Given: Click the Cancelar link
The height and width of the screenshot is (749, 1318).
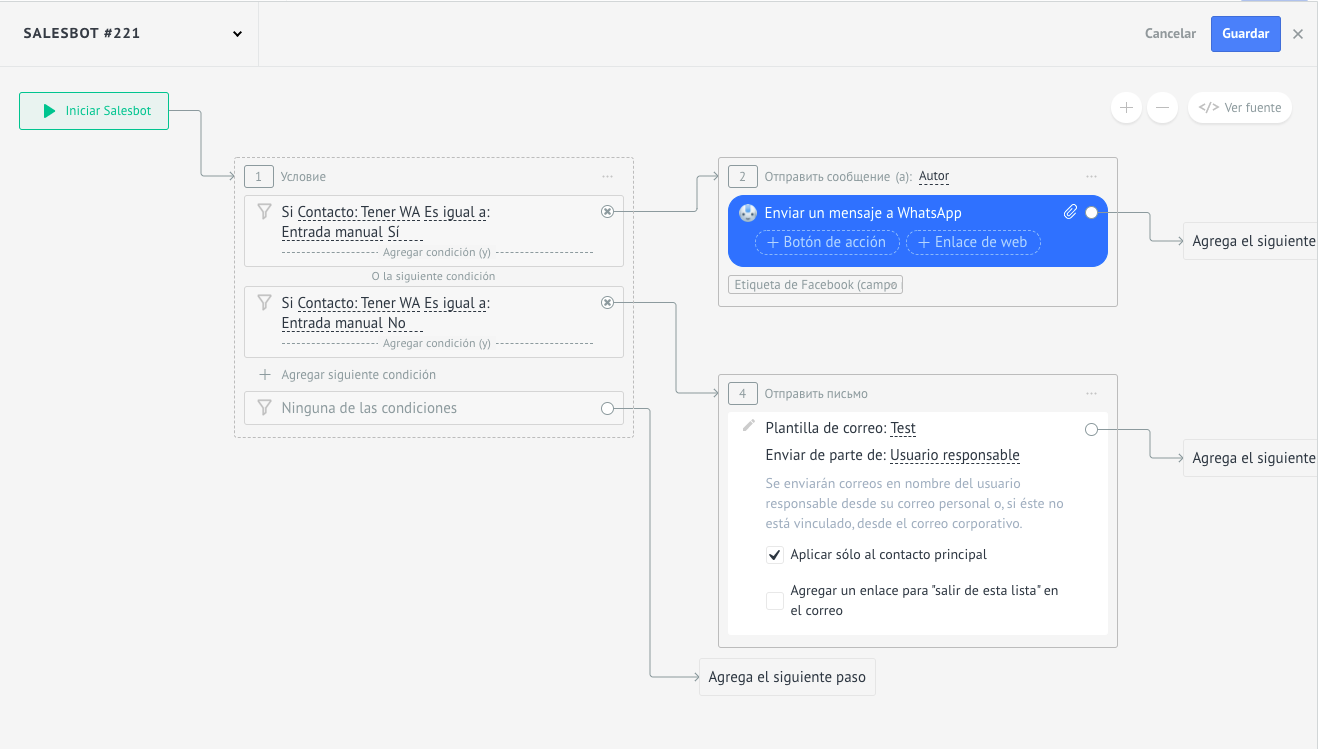Looking at the screenshot, I should click(x=1170, y=34).
